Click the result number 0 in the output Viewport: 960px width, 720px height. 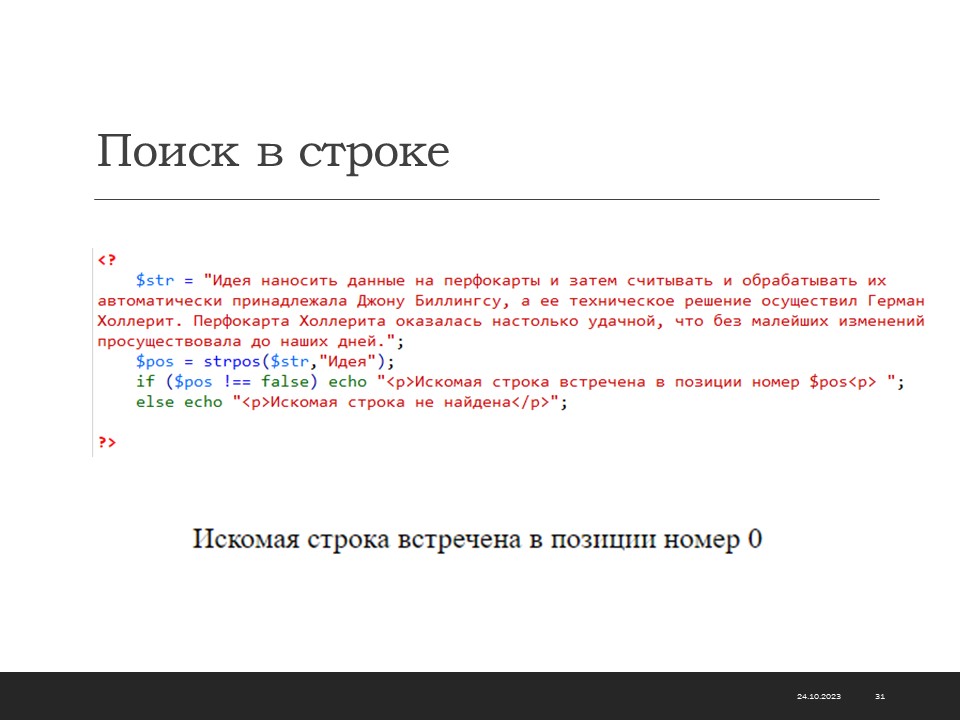point(755,539)
